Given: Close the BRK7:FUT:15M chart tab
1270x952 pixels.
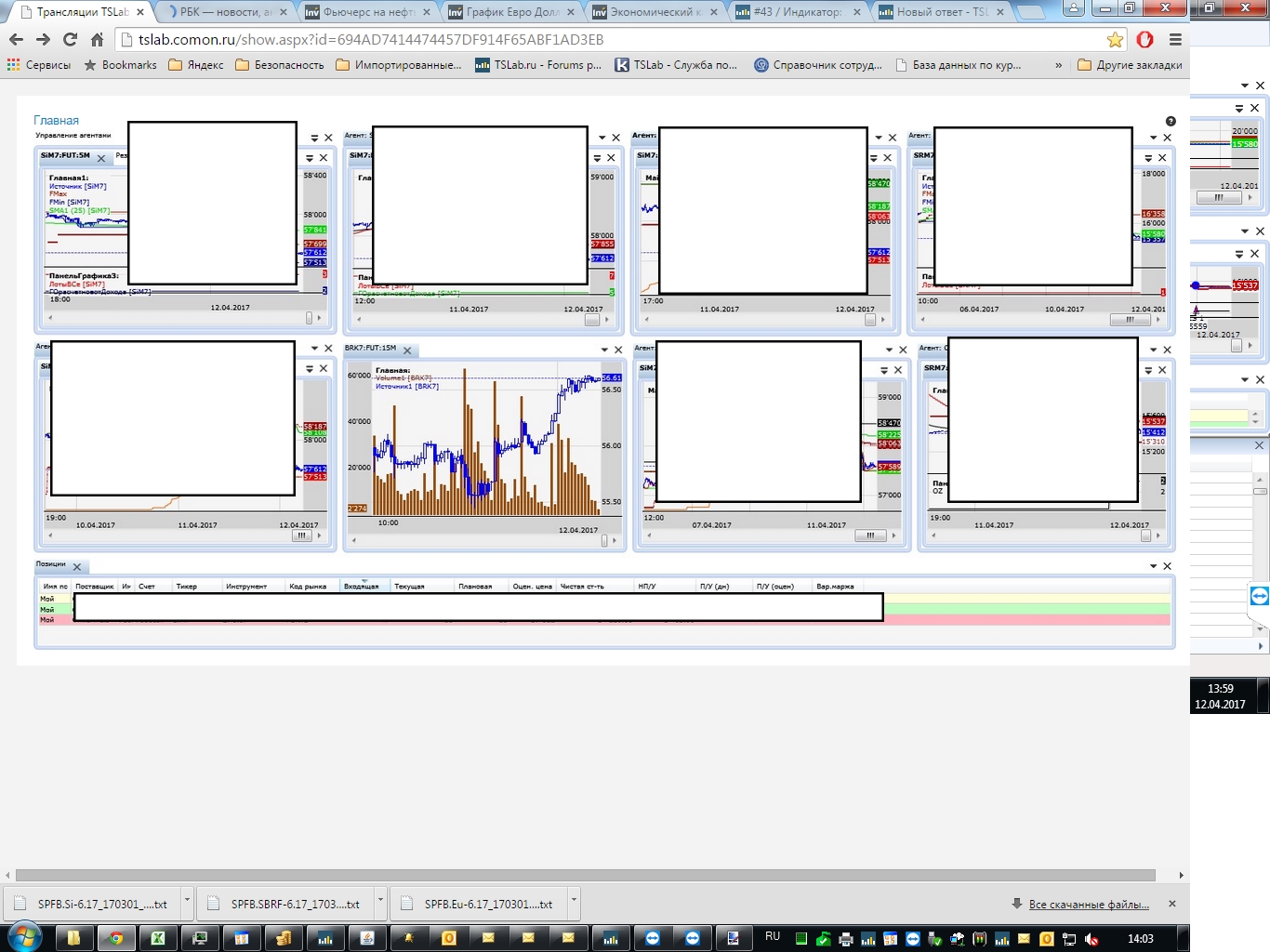Looking at the screenshot, I should click(x=407, y=350).
